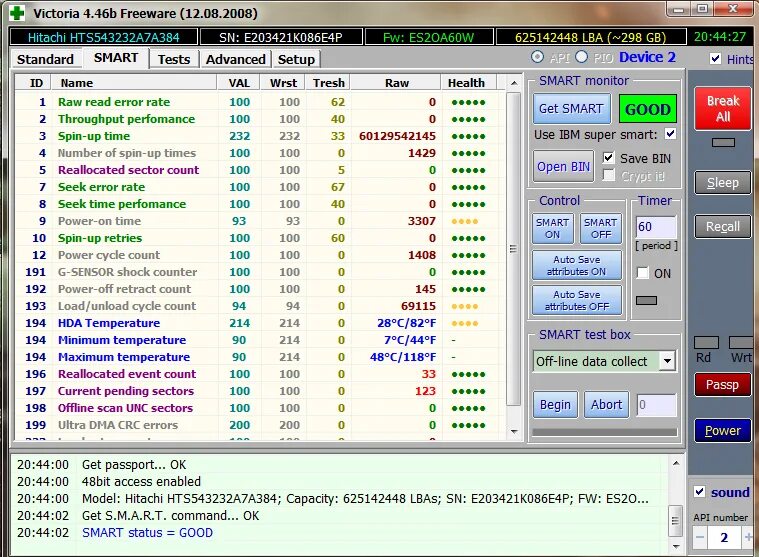The width and height of the screenshot is (759, 557).
Task: Toggle the Crypt it! checkbox
Action: coord(608,175)
